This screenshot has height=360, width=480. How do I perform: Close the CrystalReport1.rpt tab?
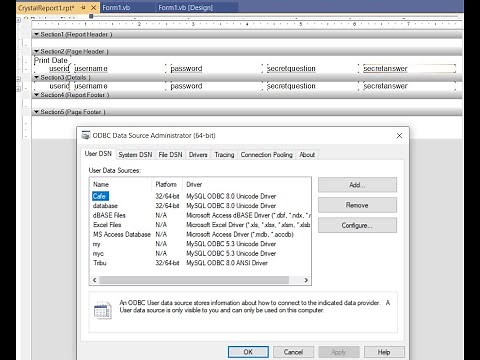click(x=94, y=7)
